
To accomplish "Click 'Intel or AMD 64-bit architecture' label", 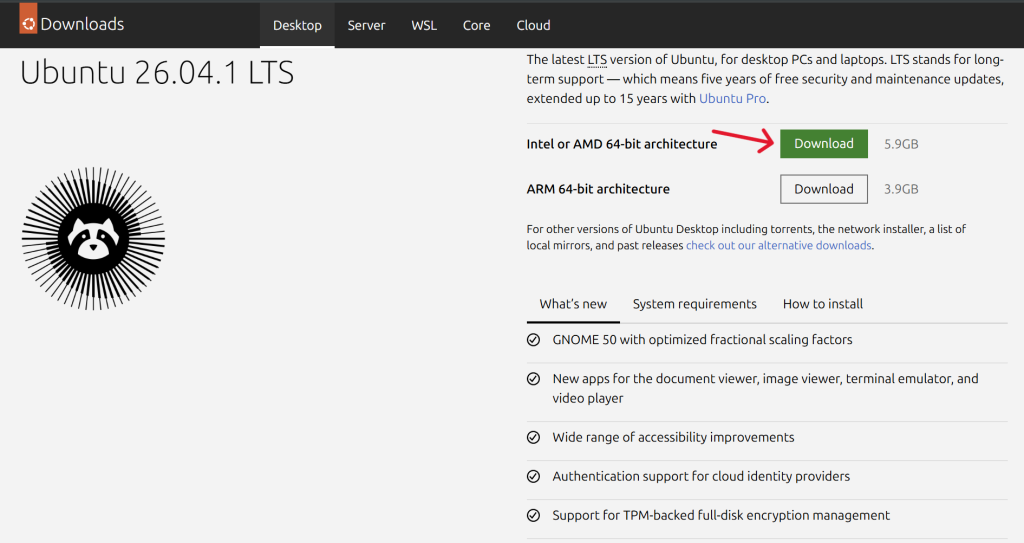I will click(622, 144).
